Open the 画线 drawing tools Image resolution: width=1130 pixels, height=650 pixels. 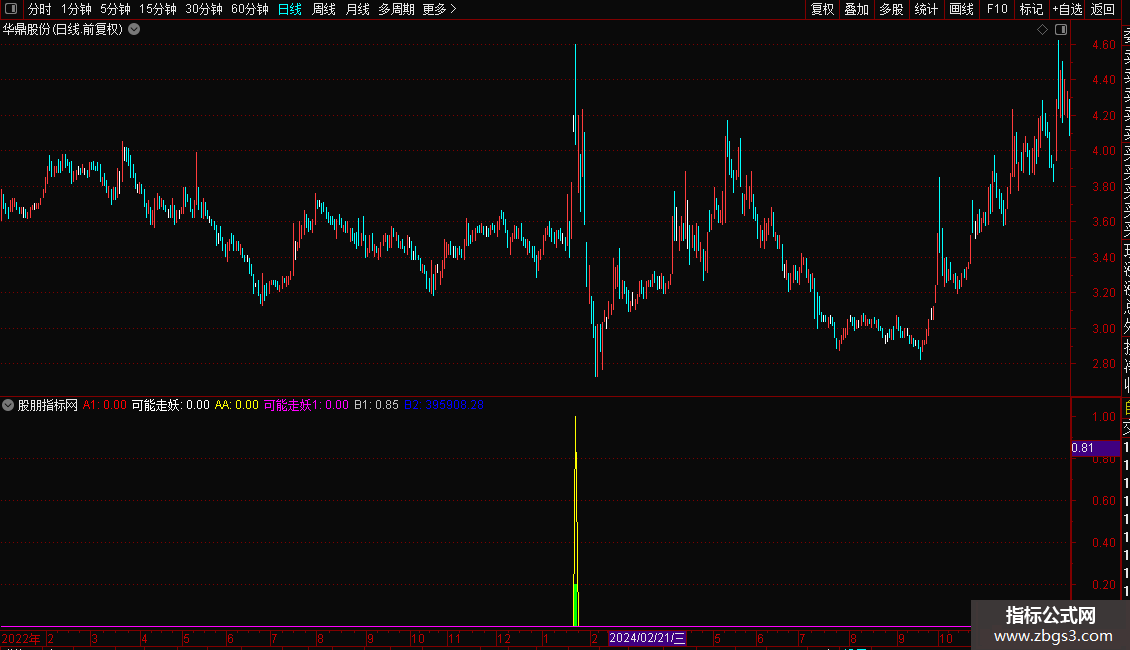tap(961, 9)
